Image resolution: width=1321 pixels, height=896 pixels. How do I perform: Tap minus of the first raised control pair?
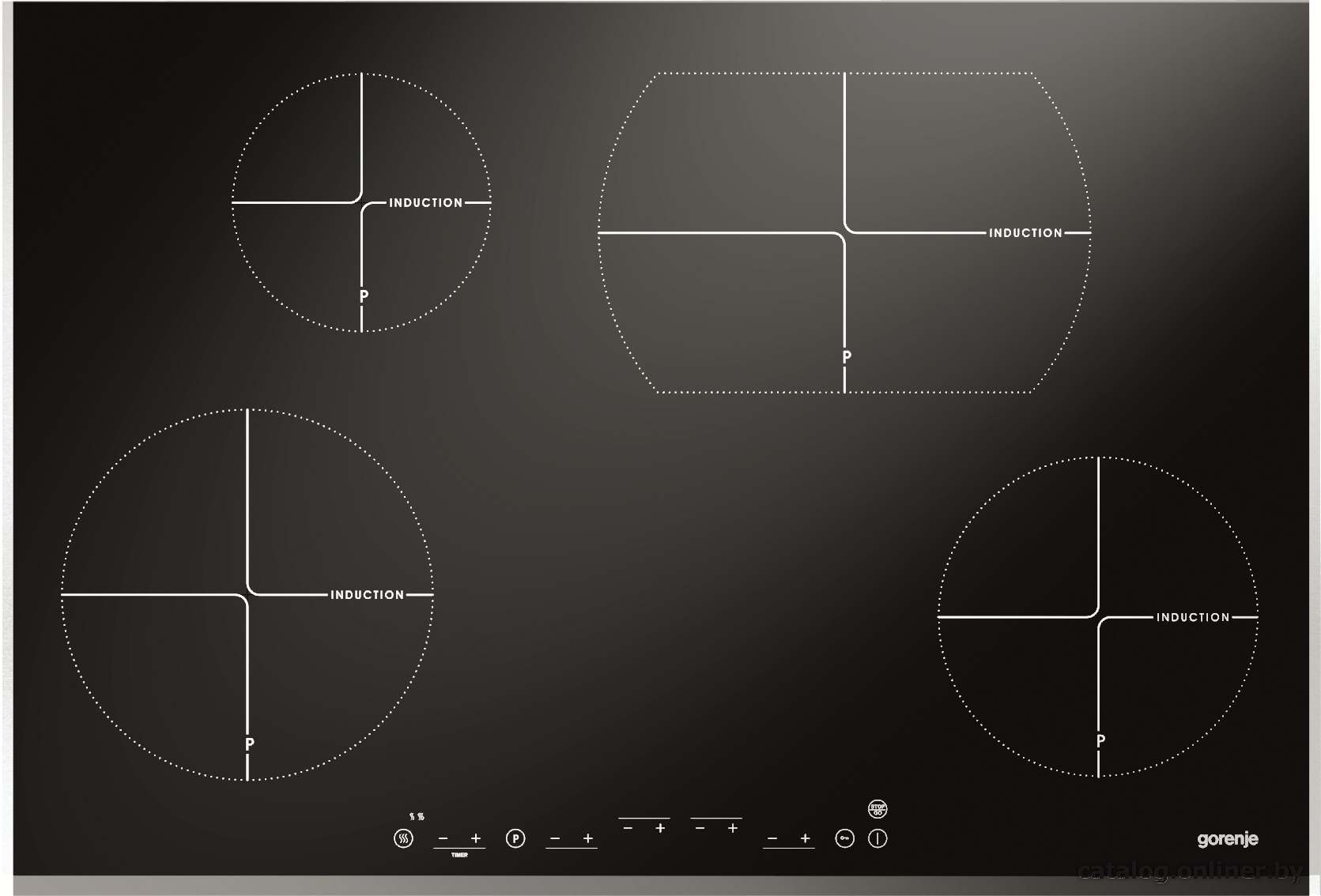(628, 828)
